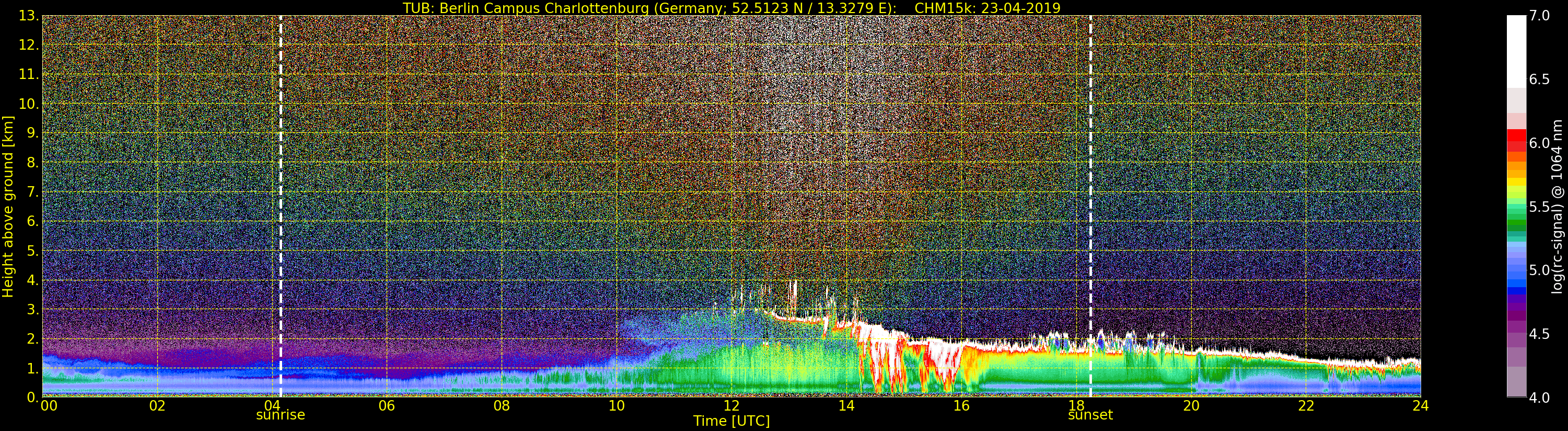Click height axis tick label 10.
This screenshot has width=1568, height=431.
click(28, 104)
